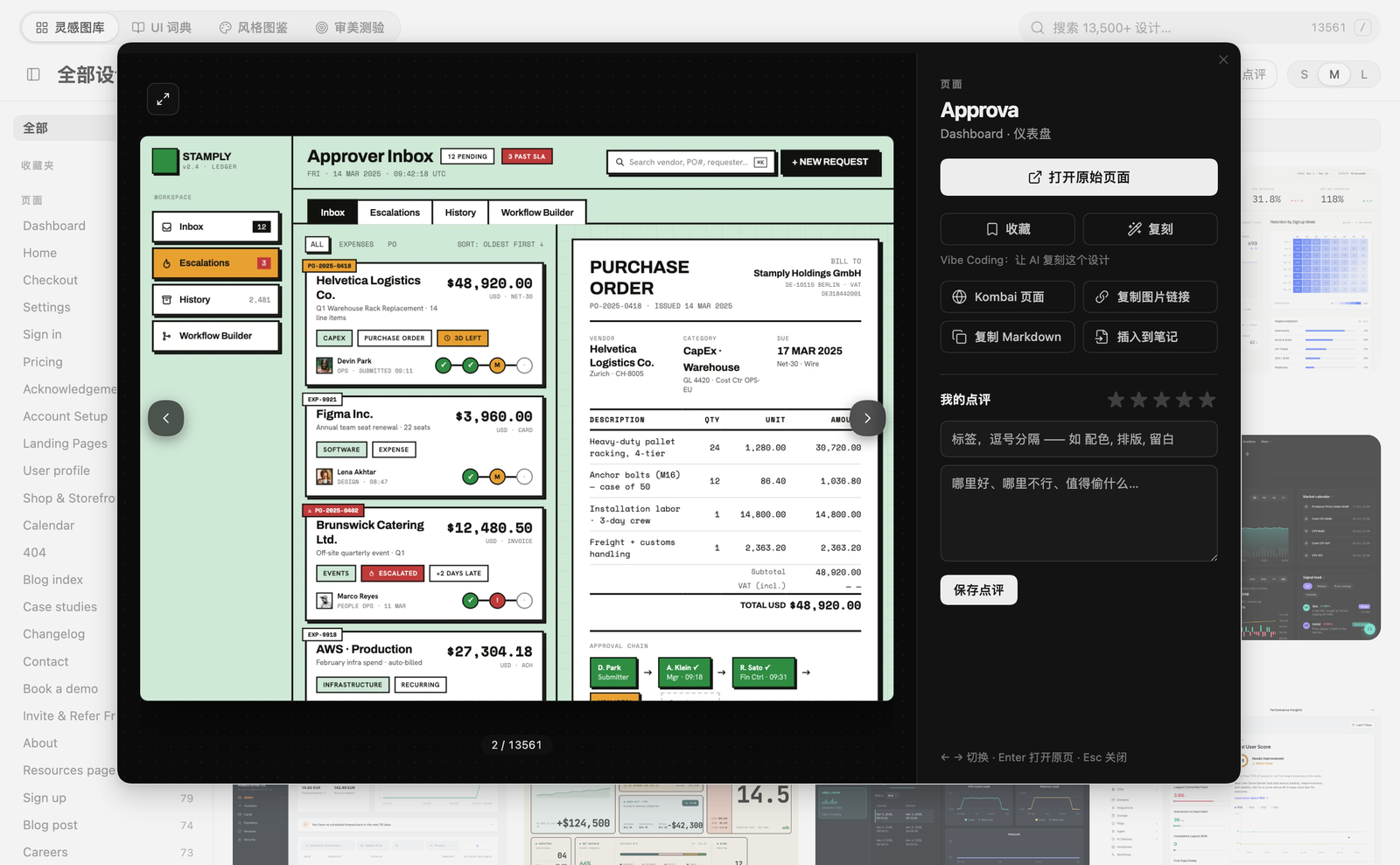Open the 收藏夹 favorites section
Screen dimensions: 1400x865
point(38,165)
